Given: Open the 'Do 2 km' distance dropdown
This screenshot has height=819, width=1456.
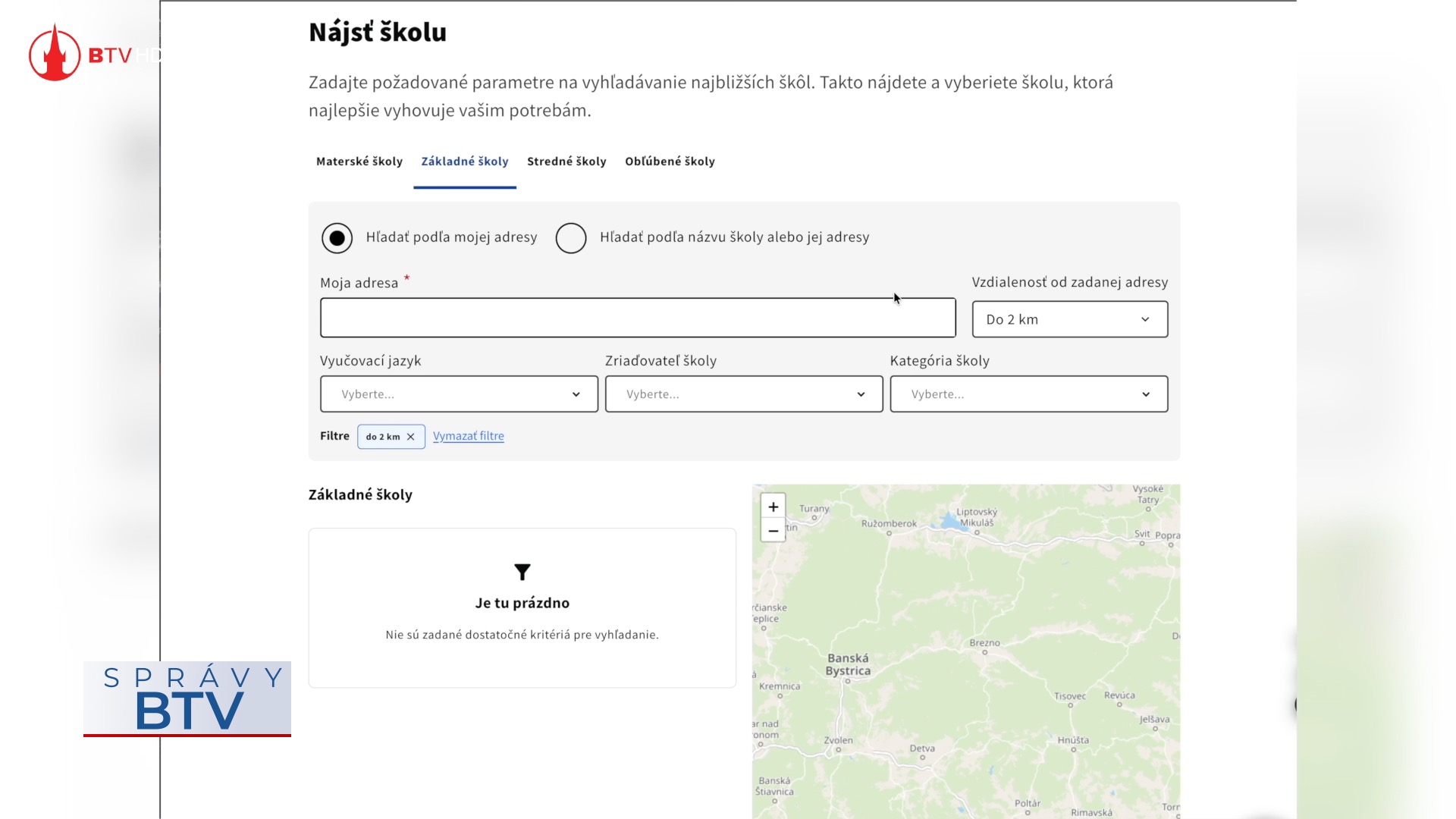Looking at the screenshot, I should click(1069, 319).
